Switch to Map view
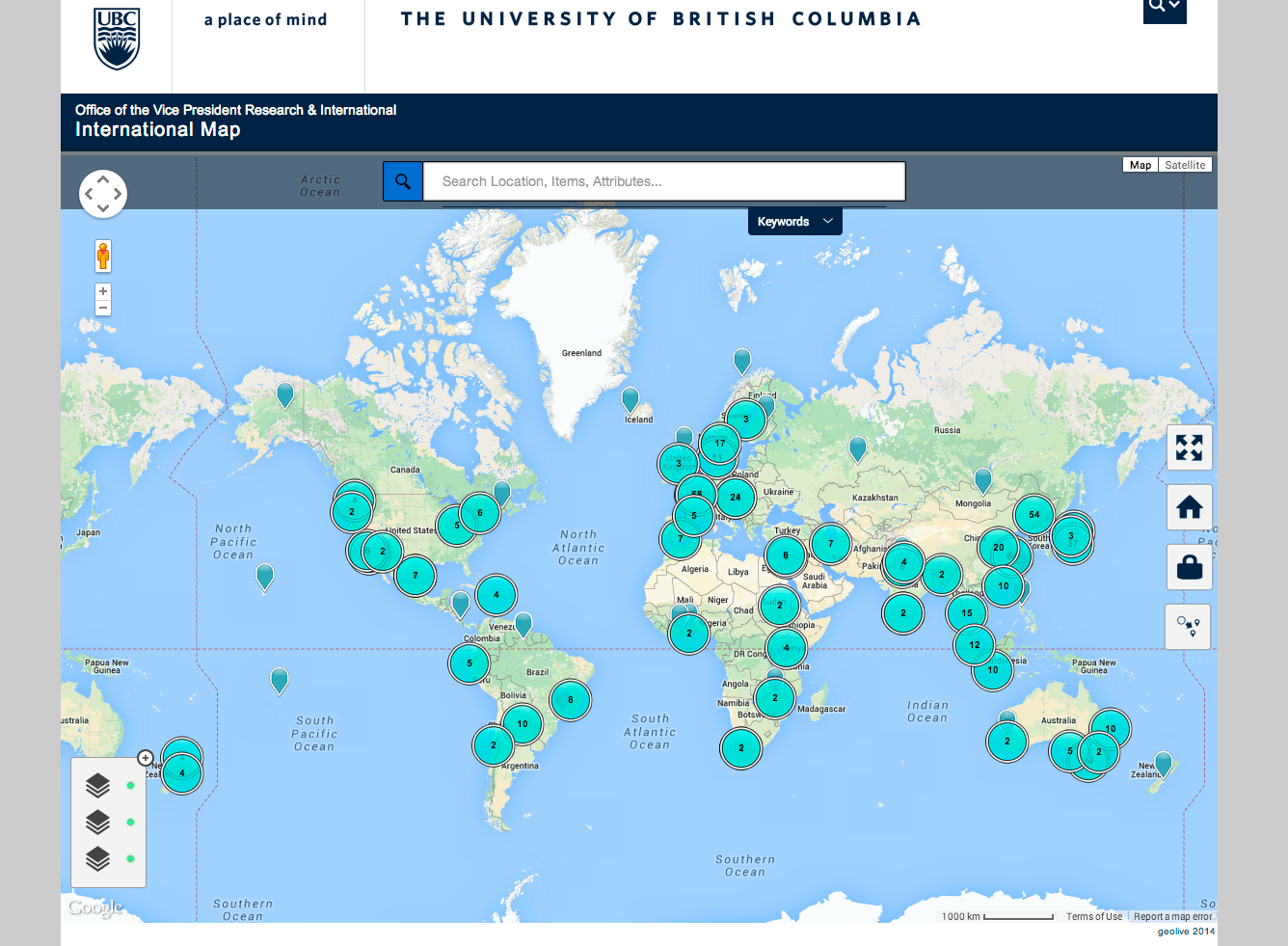 (x=1140, y=165)
